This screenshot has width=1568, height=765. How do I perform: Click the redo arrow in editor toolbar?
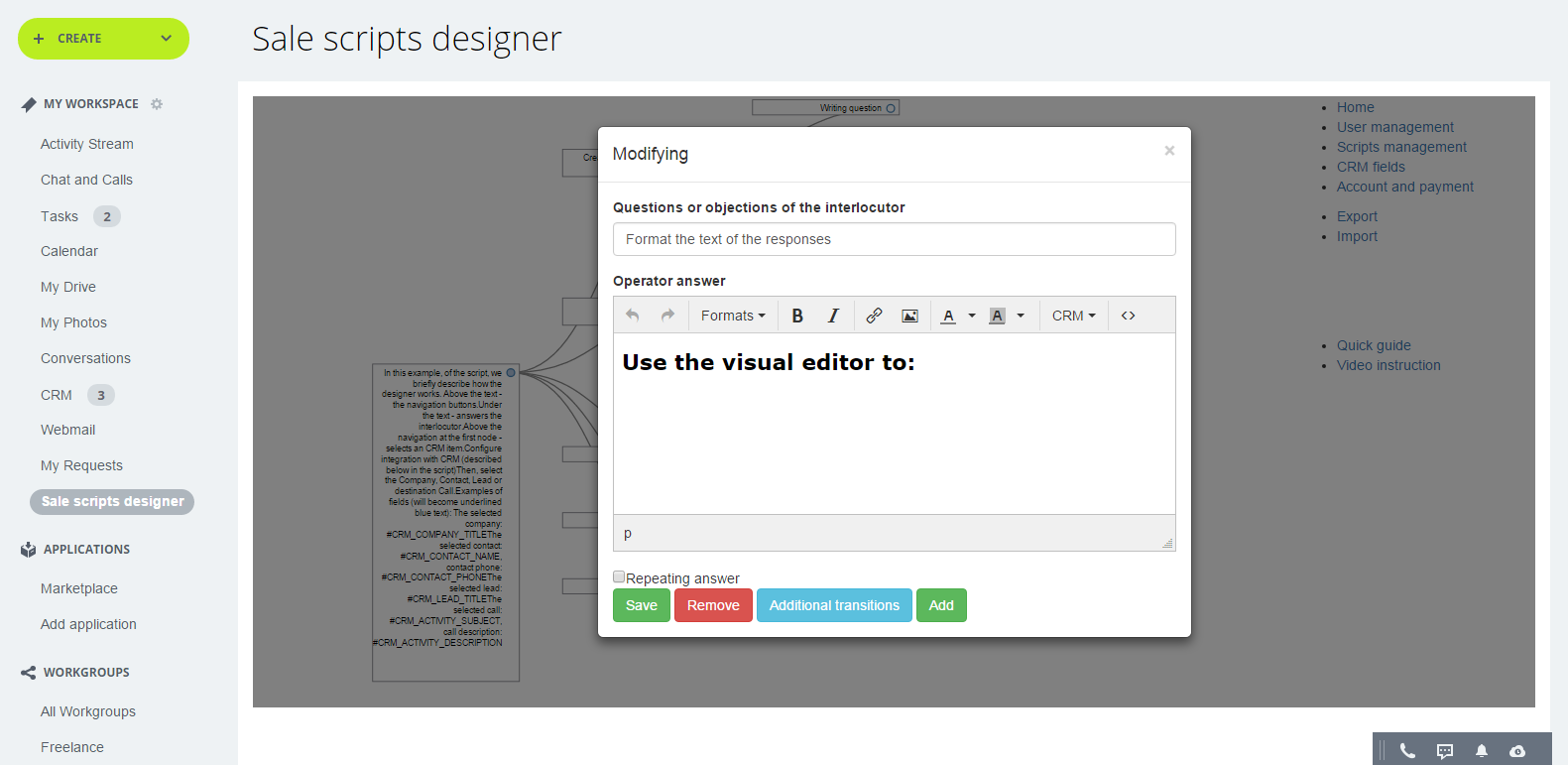(x=667, y=316)
